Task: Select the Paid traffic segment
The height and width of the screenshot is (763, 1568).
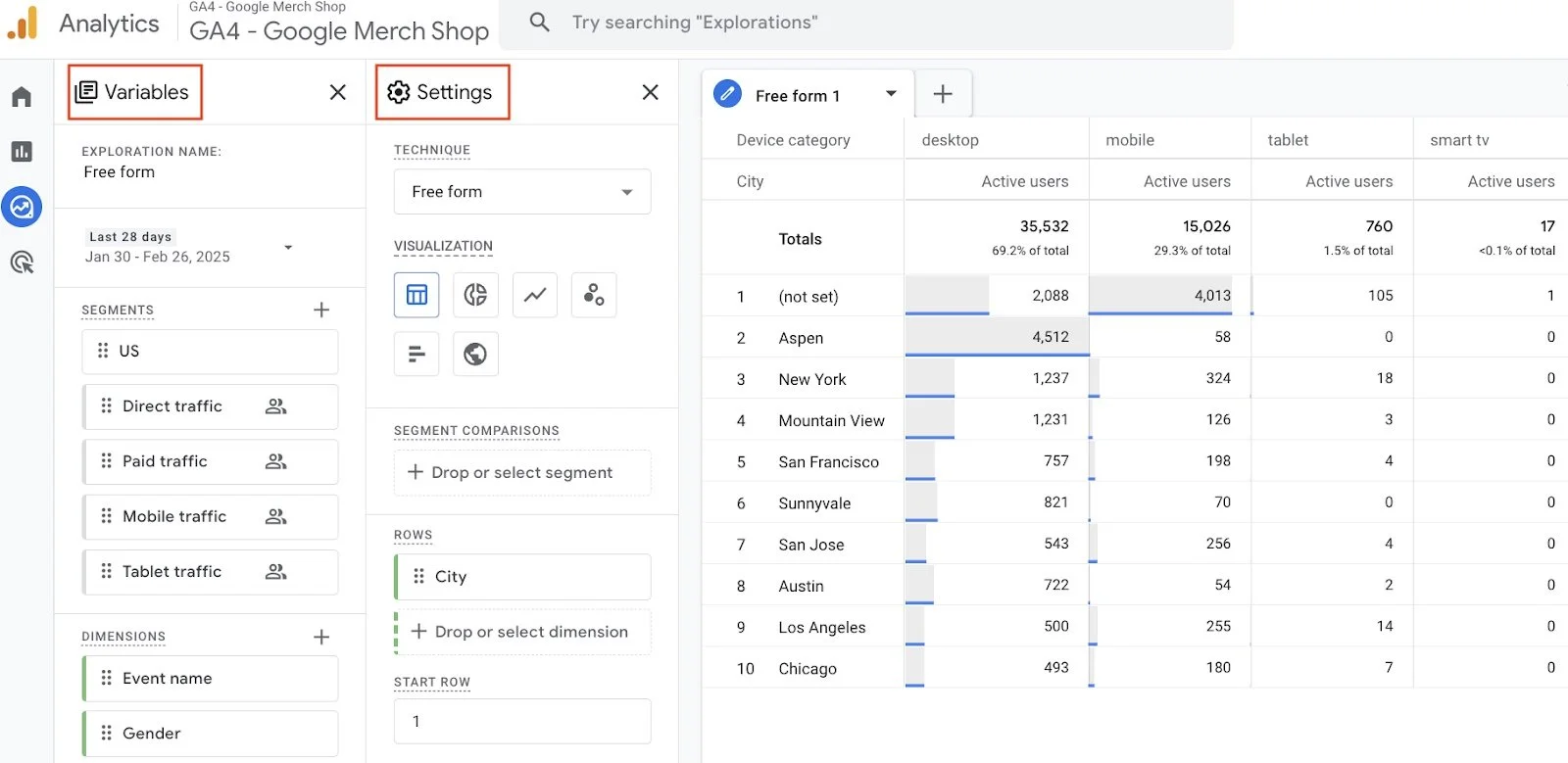Action: pos(210,461)
